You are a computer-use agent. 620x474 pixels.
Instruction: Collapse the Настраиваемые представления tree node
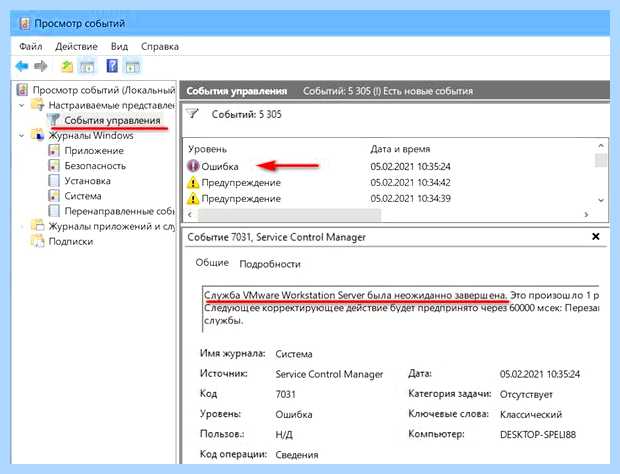22,105
